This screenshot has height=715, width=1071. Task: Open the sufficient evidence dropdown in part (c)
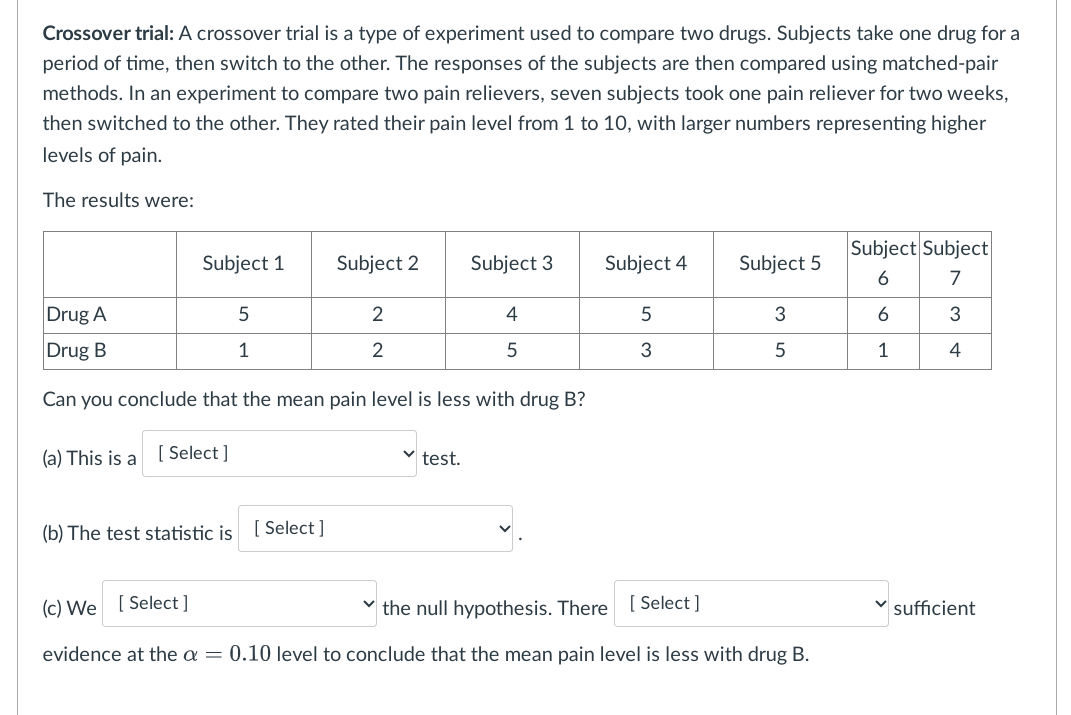tap(751, 603)
